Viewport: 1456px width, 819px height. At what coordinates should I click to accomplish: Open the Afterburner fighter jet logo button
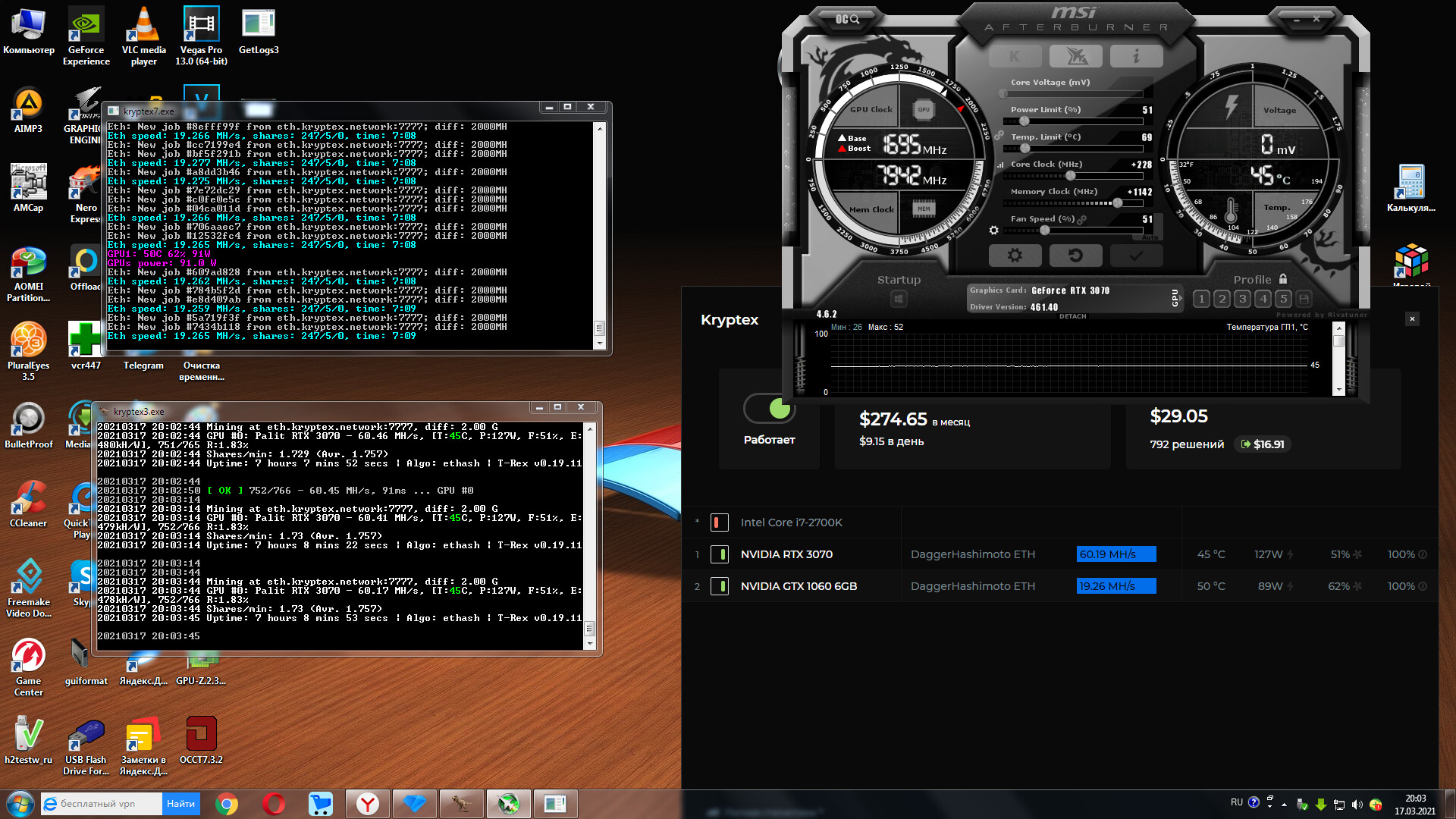pyautogui.click(x=1075, y=56)
